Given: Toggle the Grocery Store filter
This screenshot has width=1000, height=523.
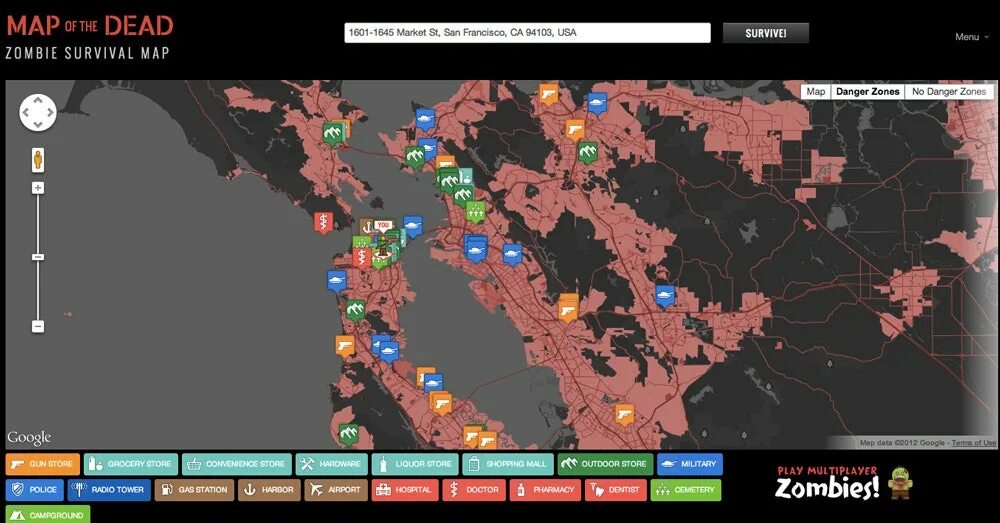Looking at the screenshot, I should [131, 464].
